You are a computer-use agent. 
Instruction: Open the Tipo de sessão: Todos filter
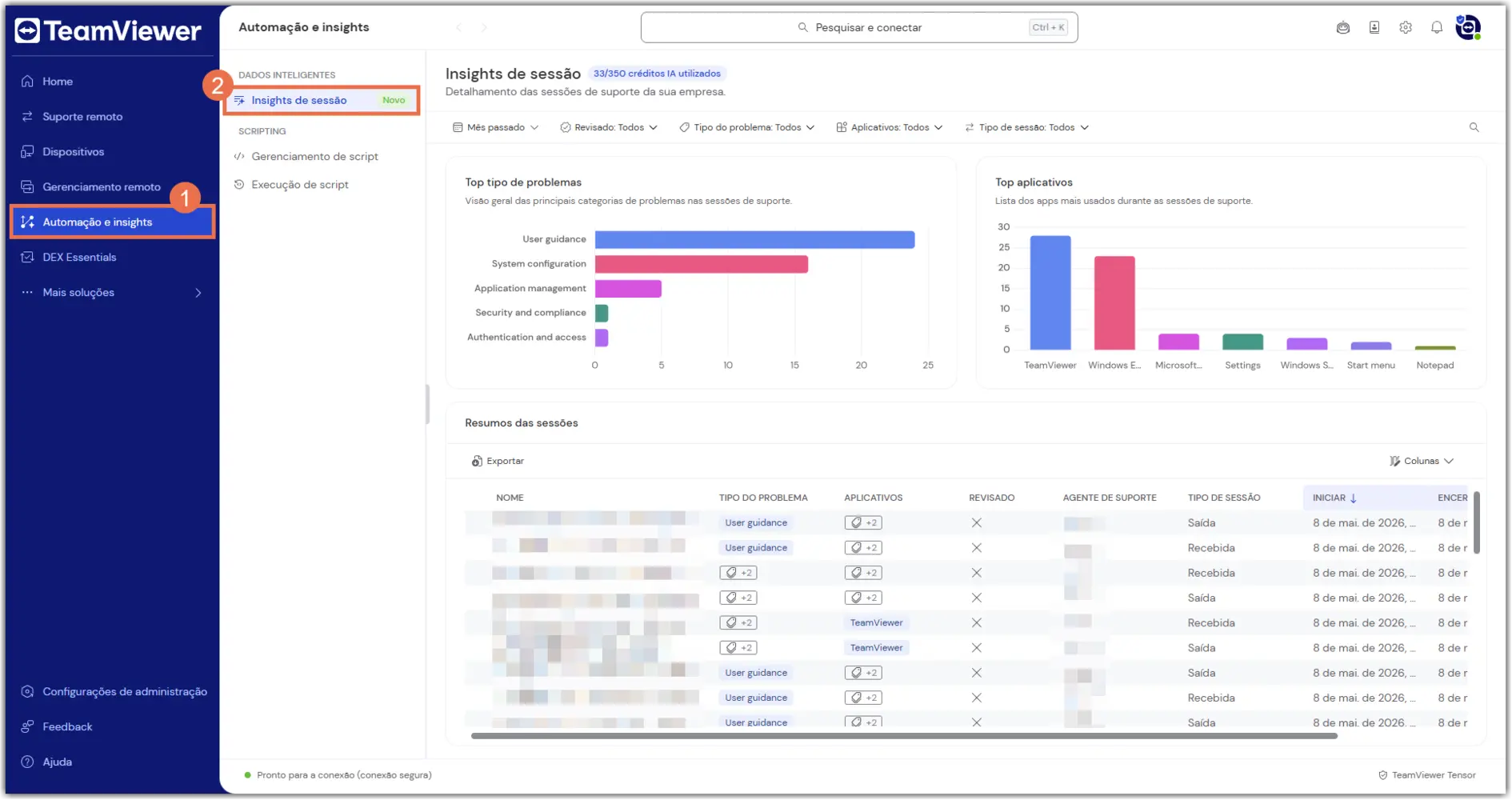tap(1027, 127)
